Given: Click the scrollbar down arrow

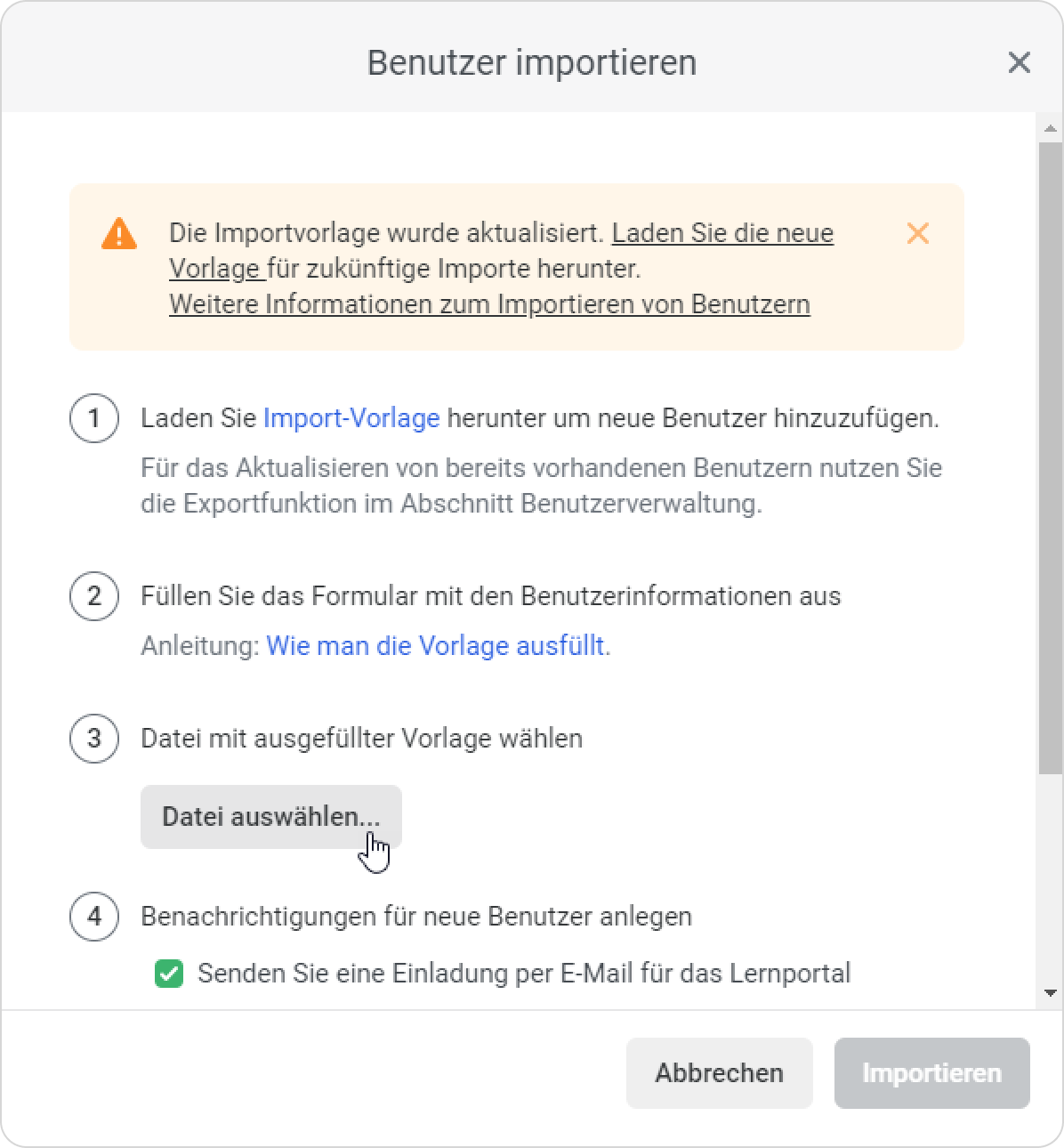Looking at the screenshot, I should 1051,993.
